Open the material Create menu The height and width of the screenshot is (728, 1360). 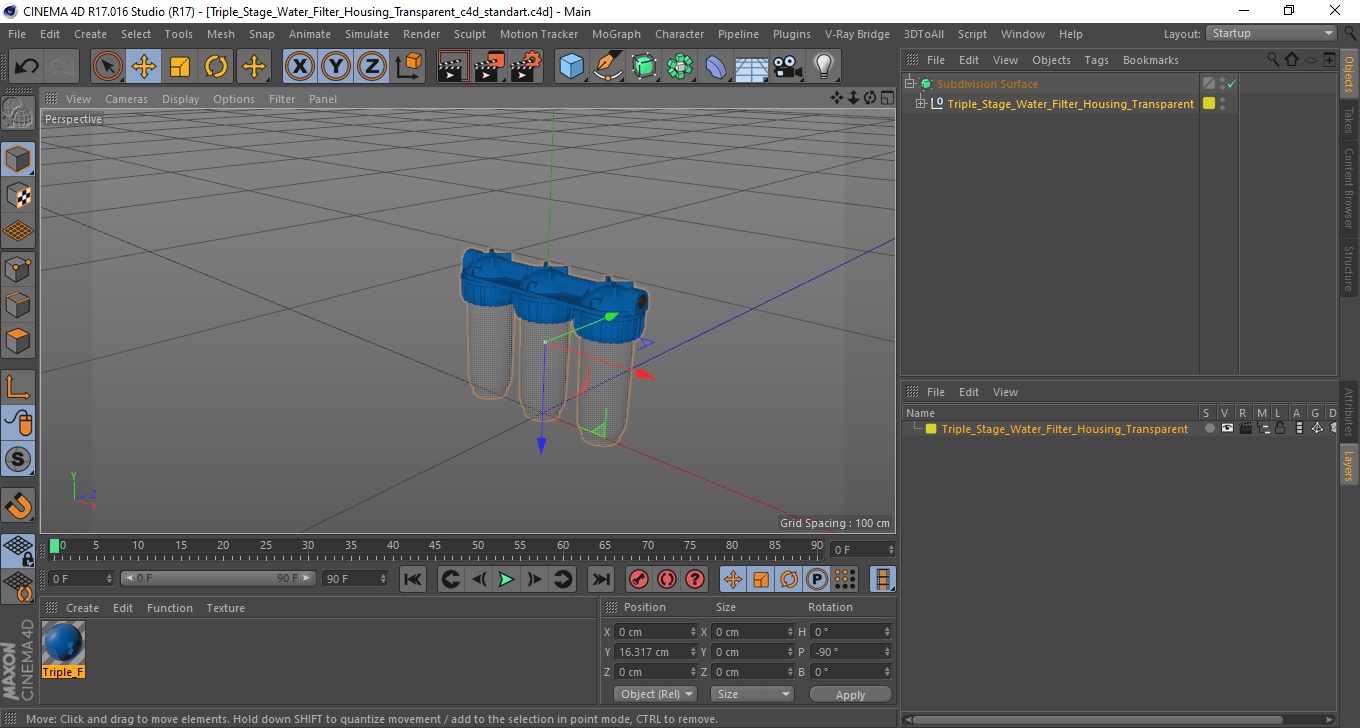coord(82,608)
